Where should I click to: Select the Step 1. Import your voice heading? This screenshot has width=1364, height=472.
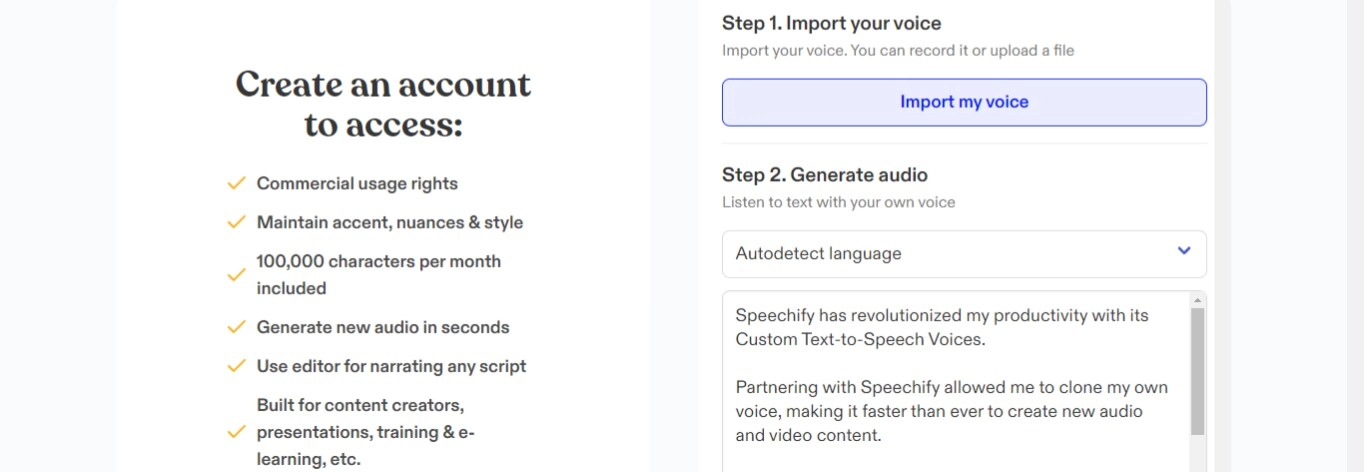[x=831, y=23]
